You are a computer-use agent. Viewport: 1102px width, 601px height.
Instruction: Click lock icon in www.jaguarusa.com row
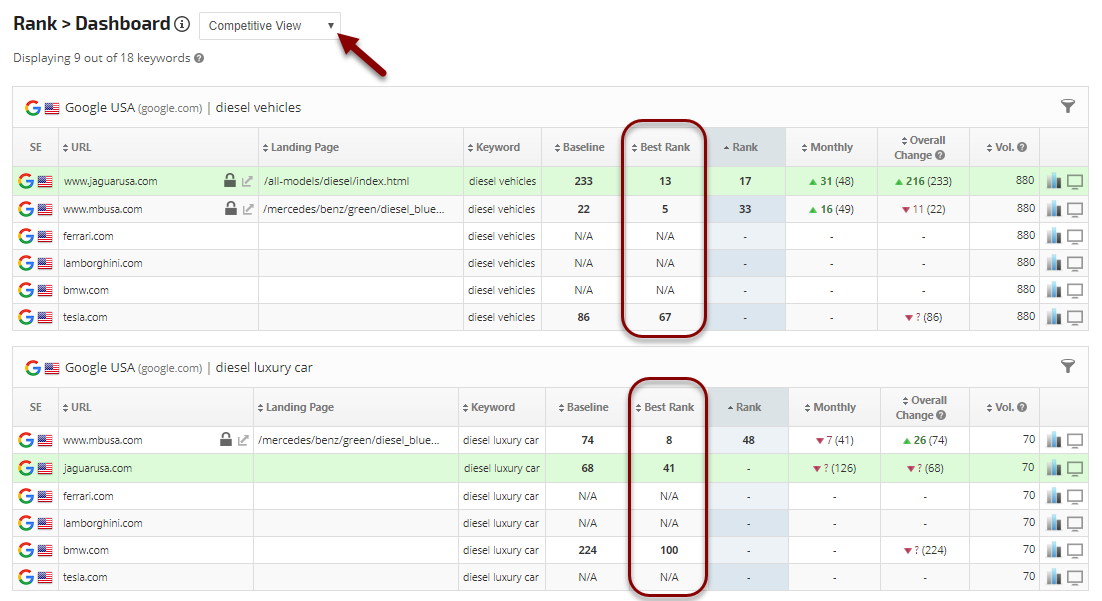pos(230,181)
